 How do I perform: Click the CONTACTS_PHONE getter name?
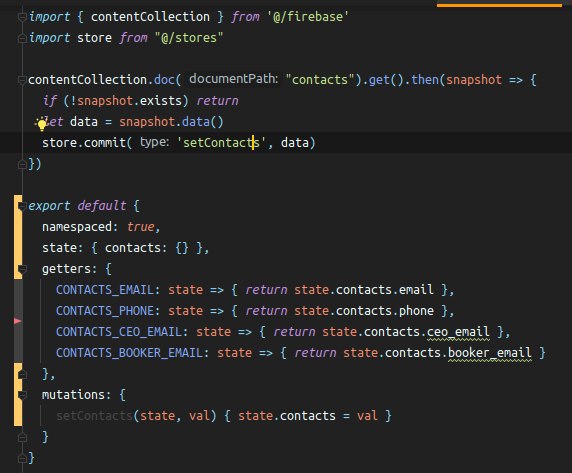(105, 311)
